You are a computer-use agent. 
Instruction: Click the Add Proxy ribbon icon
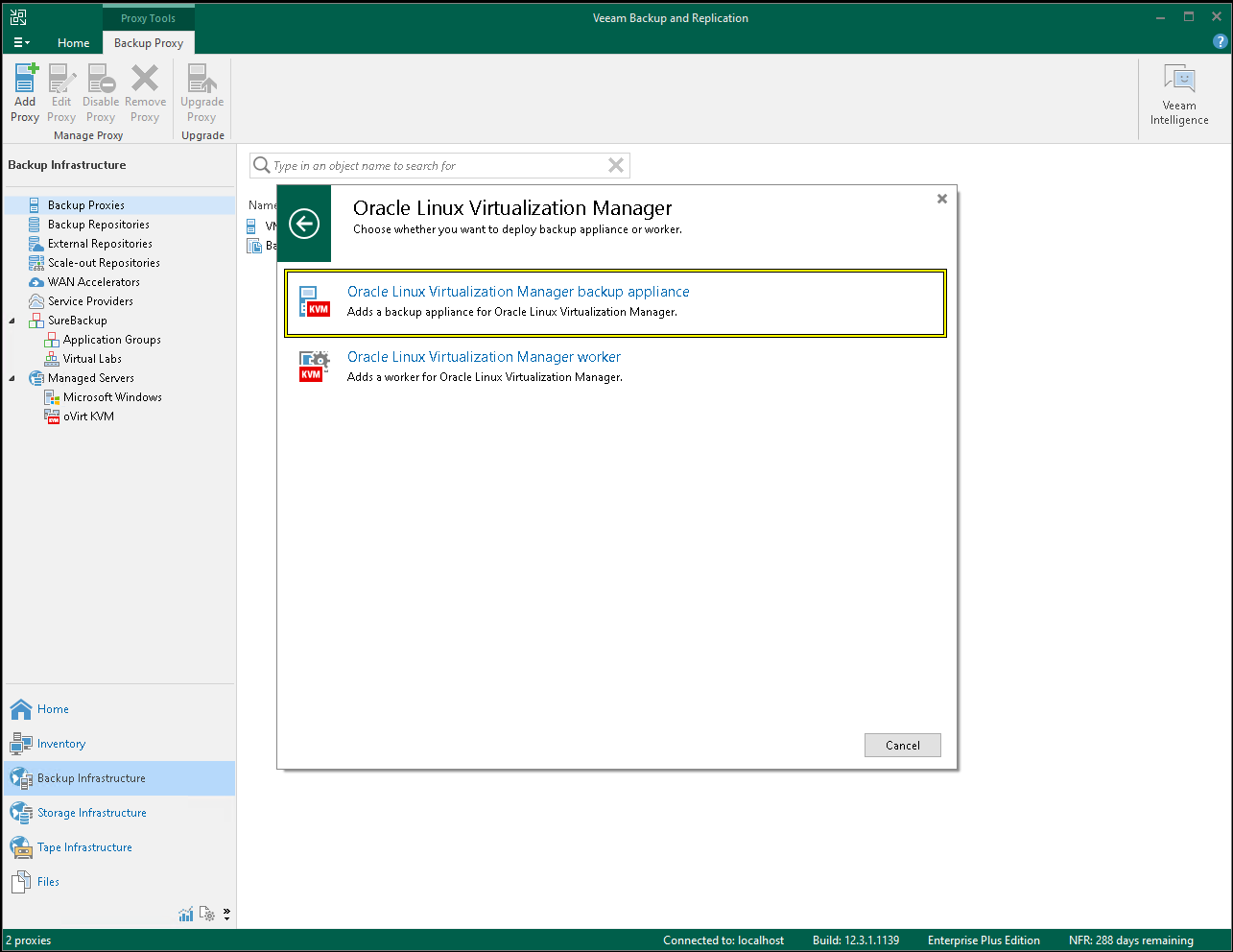click(x=25, y=93)
